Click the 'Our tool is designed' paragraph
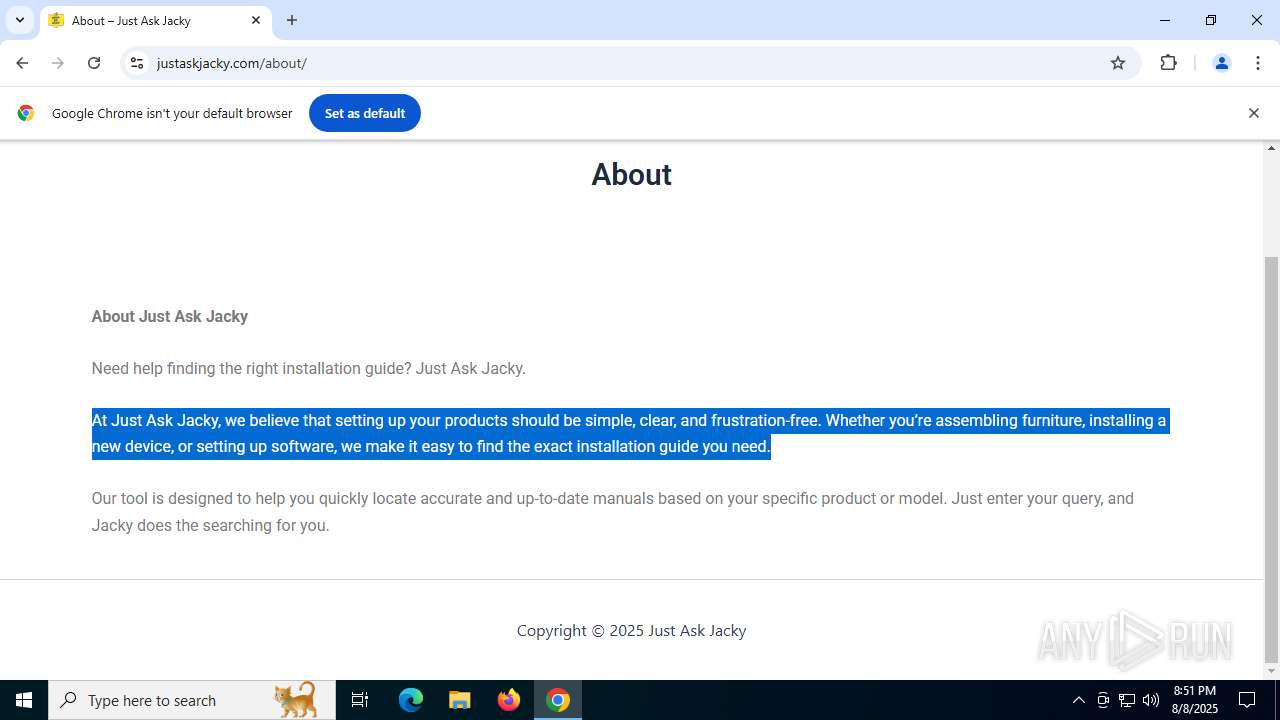Screen dimensions: 1280x720 click(613, 511)
